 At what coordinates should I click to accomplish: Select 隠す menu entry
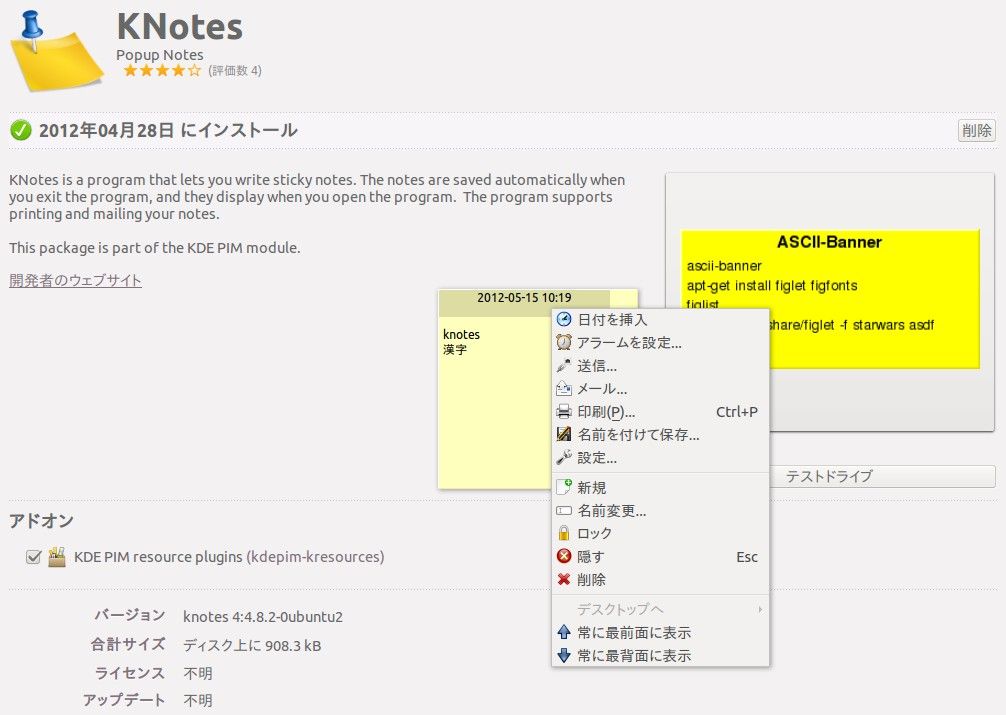tap(660, 557)
